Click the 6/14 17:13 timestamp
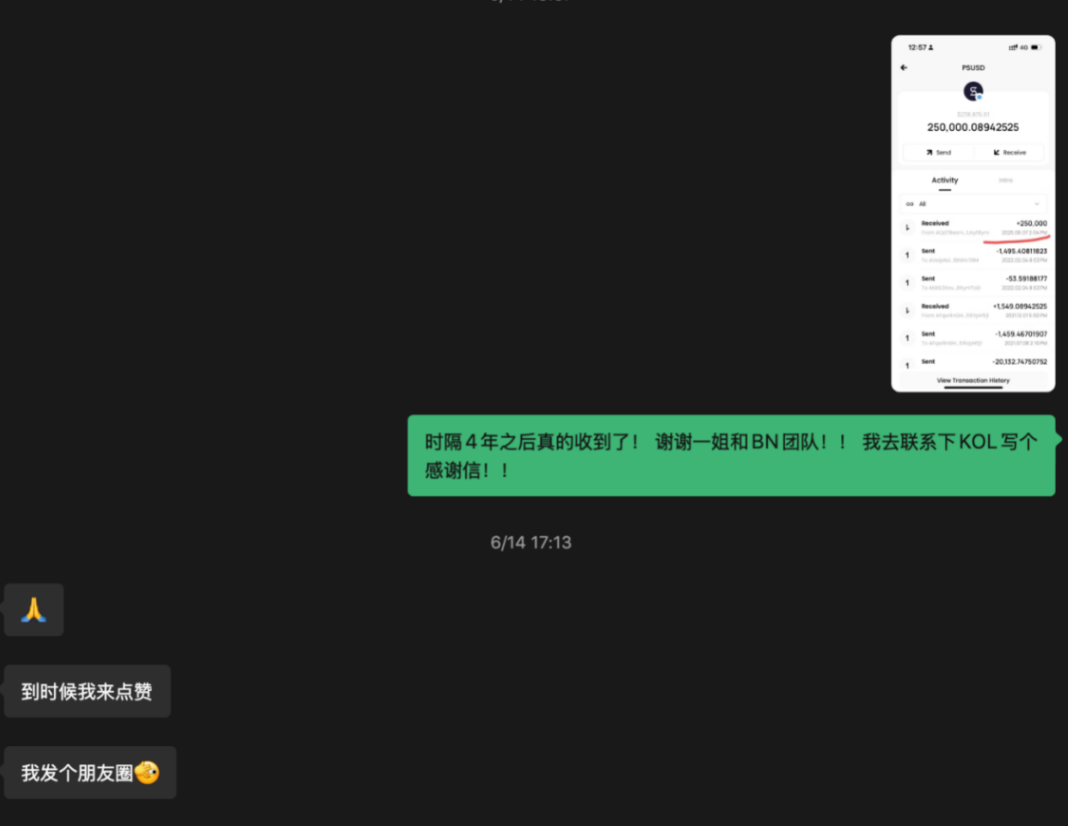Screen dimensions: 1068x826 [x=530, y=543]
